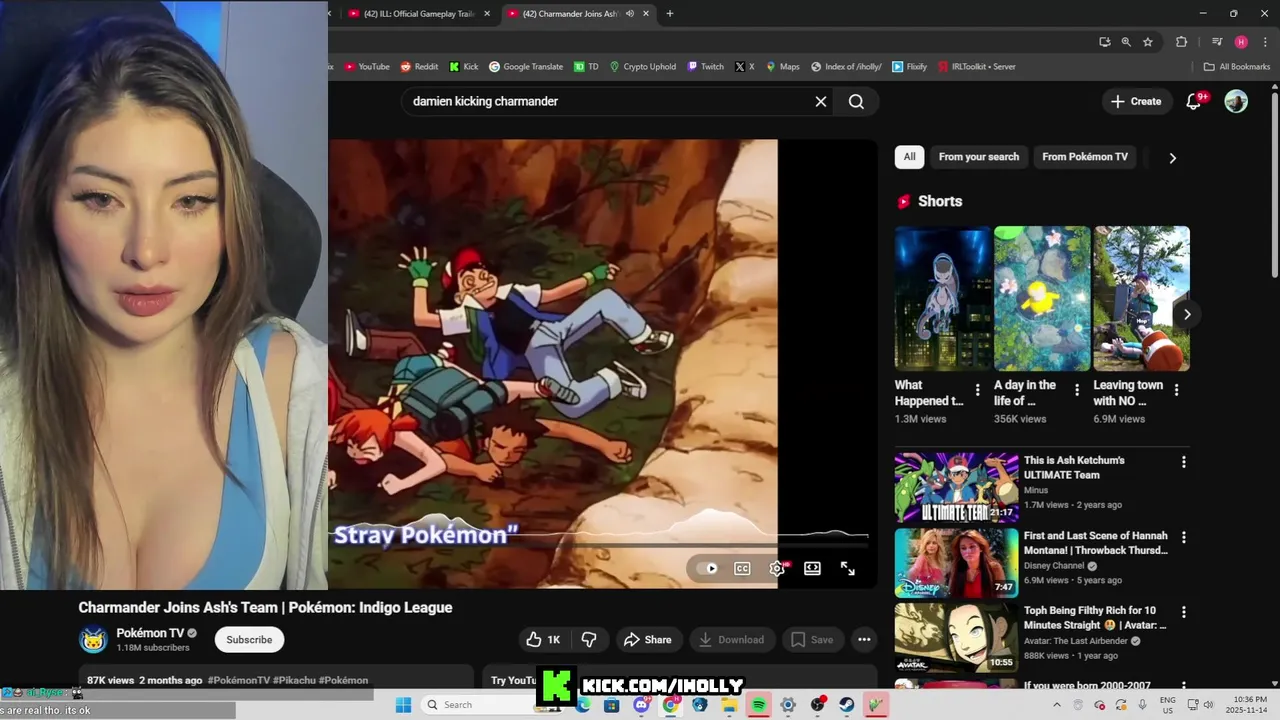Share the video
Image resolution: width=1280 pixels, height=720 pixels.
pyautogui.click(x=648, y=640)
